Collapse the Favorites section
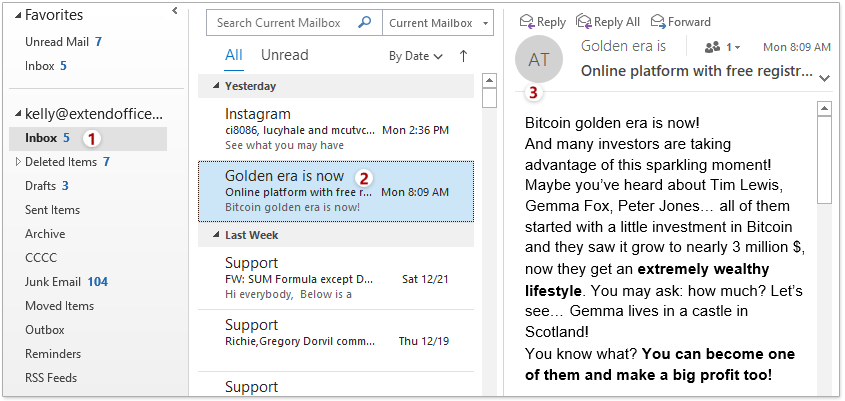Screen dimensions: 845x401 pos(19,16)
